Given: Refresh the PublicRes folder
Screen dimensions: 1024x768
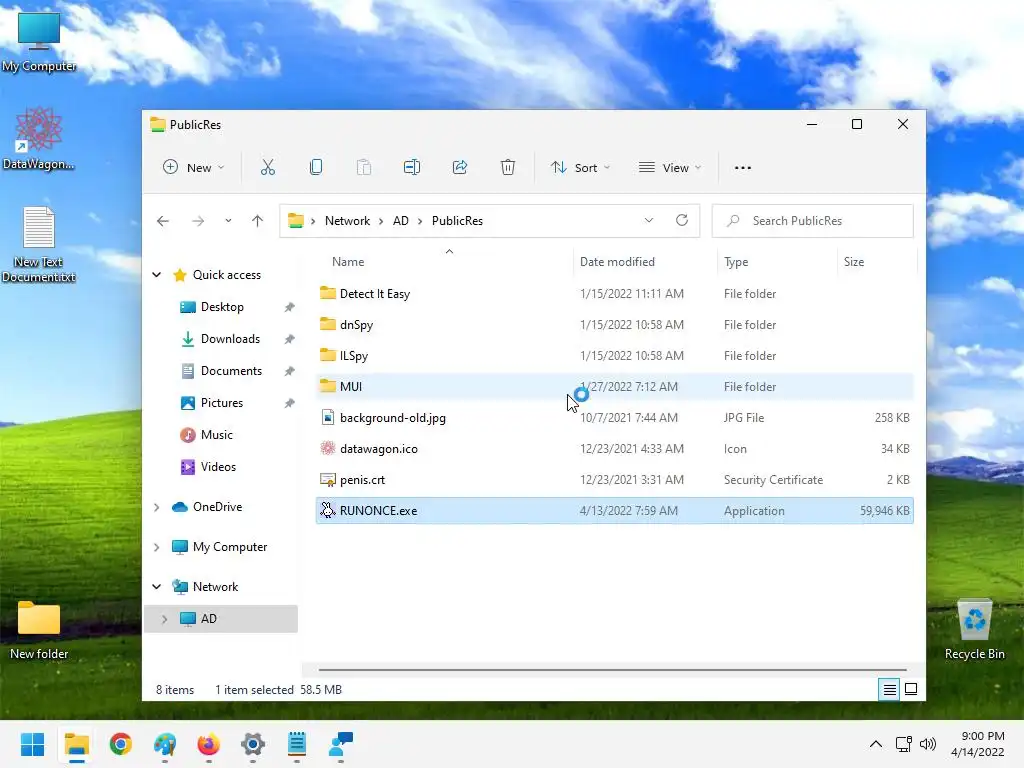Looking at the screenshot, I should tap(682, 220).
